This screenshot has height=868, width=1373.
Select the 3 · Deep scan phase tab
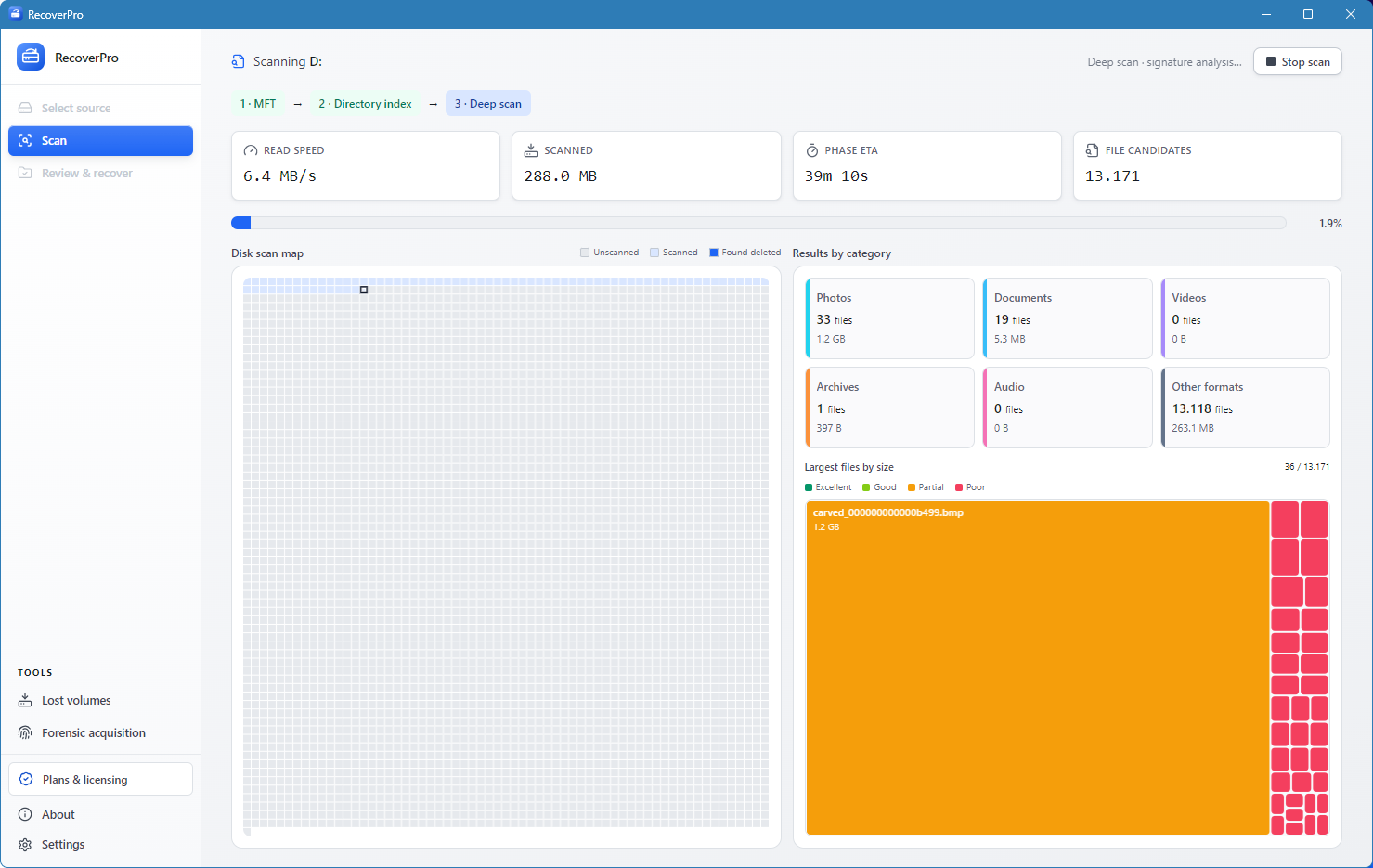(x=488, y=103)
